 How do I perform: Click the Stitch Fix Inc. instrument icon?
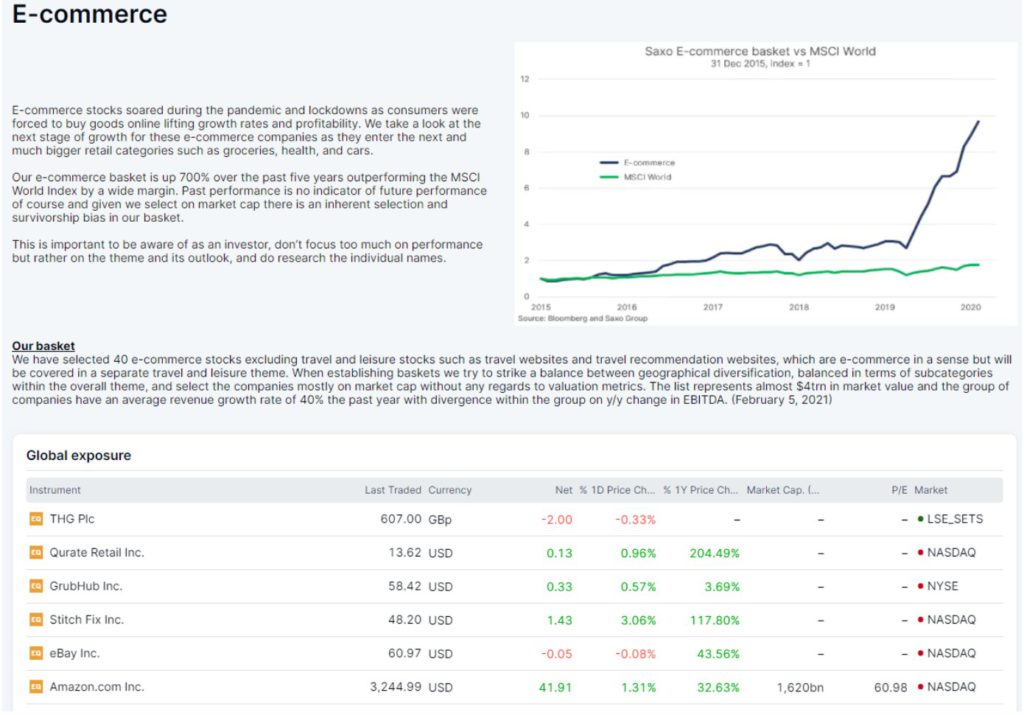pyautogui.click(x=36, y=620)
